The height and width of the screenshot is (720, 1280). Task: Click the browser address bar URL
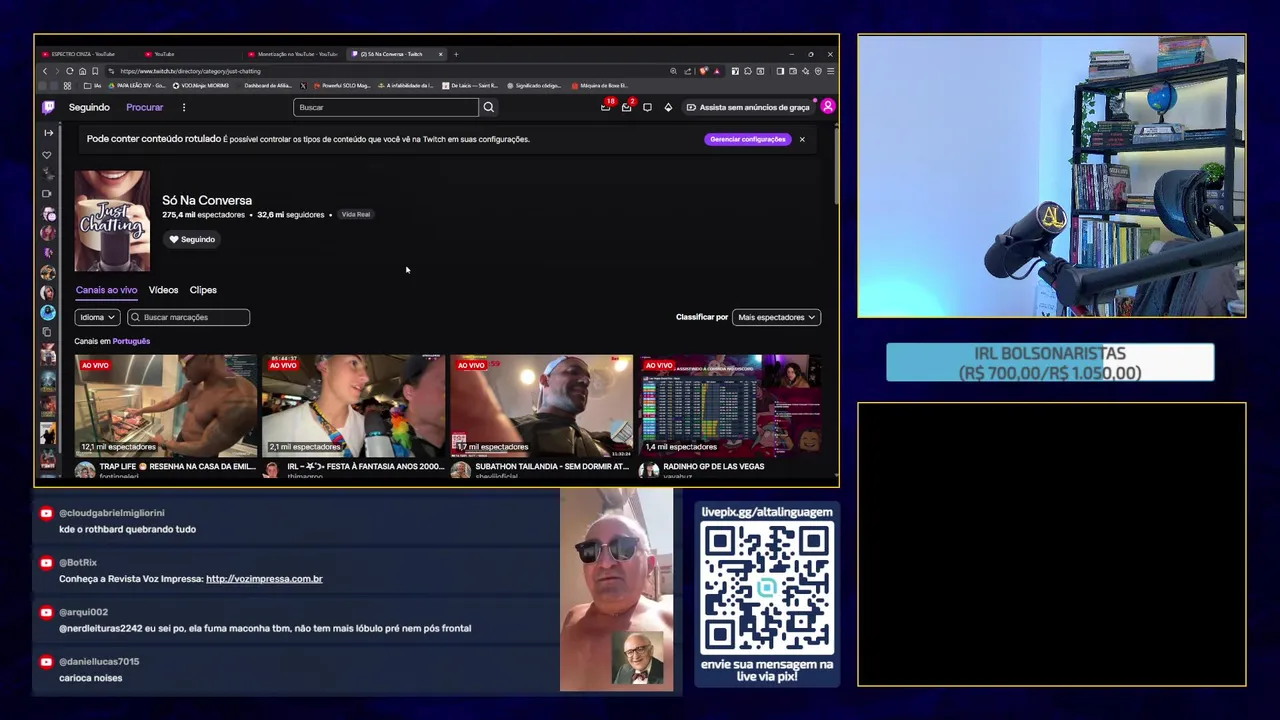click(x=190, y=71)
